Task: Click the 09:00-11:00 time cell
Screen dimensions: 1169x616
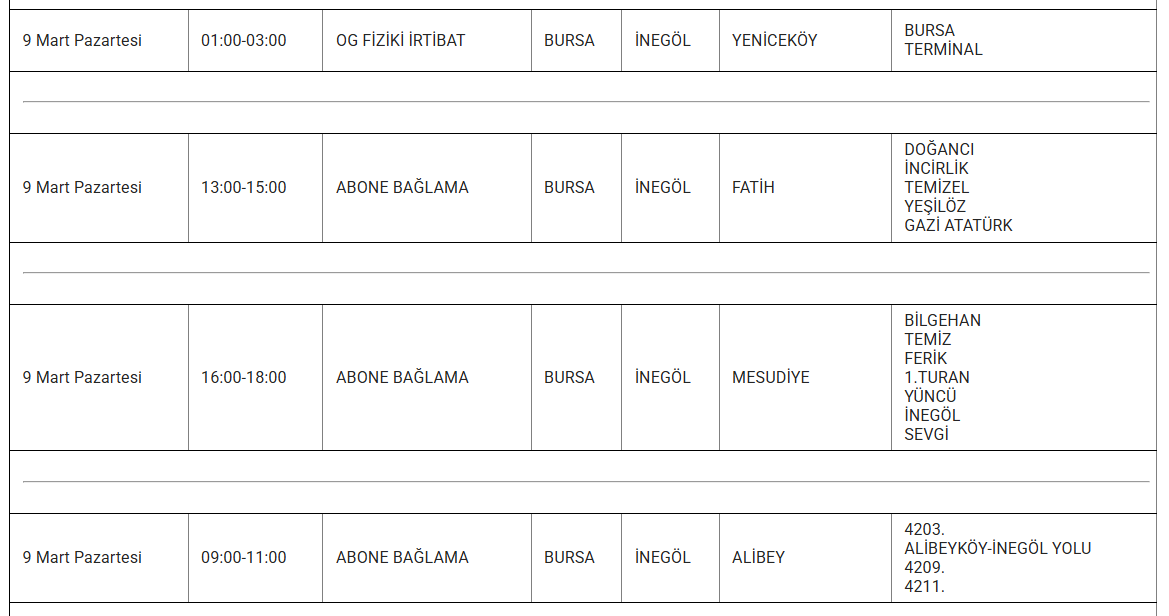Action: 243,558
